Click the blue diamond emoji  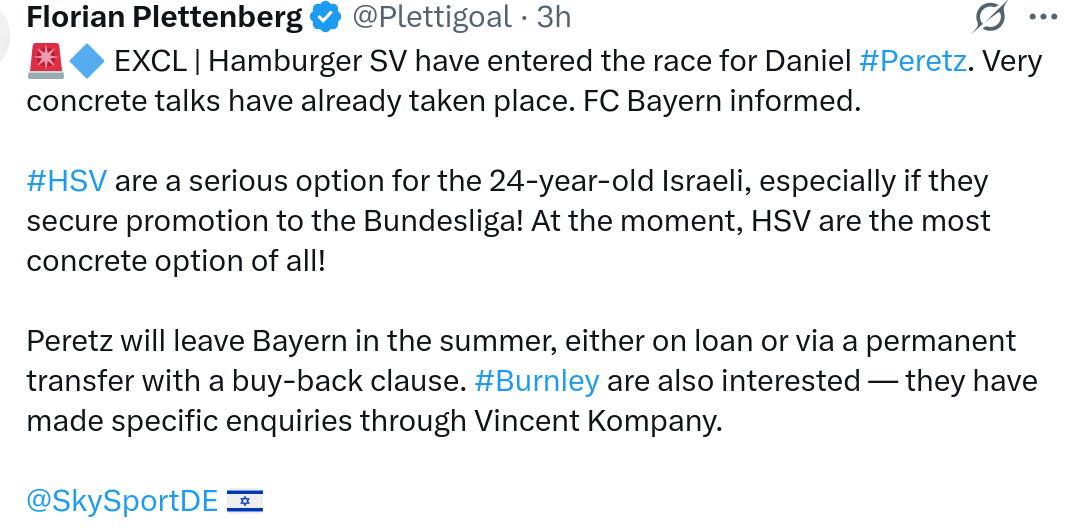point(87,62)
